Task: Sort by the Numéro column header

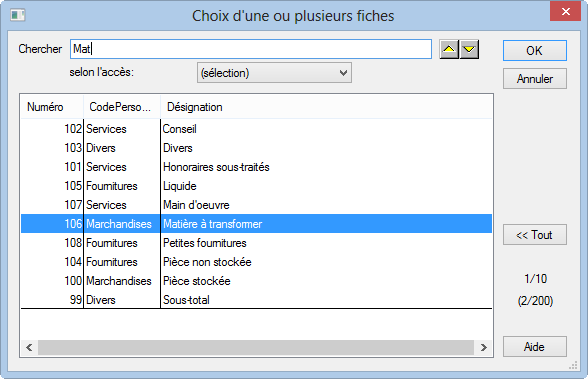Action: point(52,107)
